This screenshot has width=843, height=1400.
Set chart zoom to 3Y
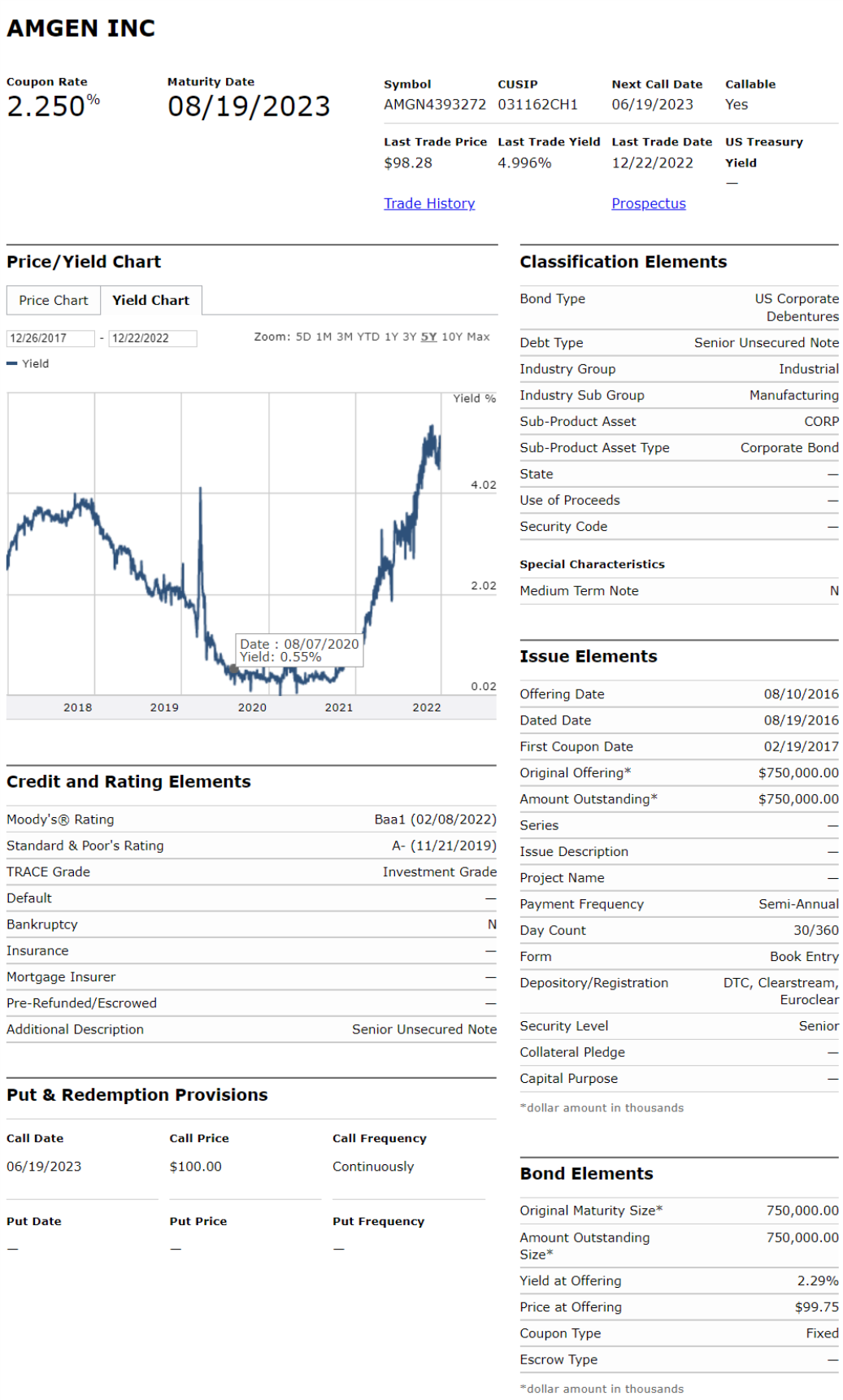click(x=410, y=337)
